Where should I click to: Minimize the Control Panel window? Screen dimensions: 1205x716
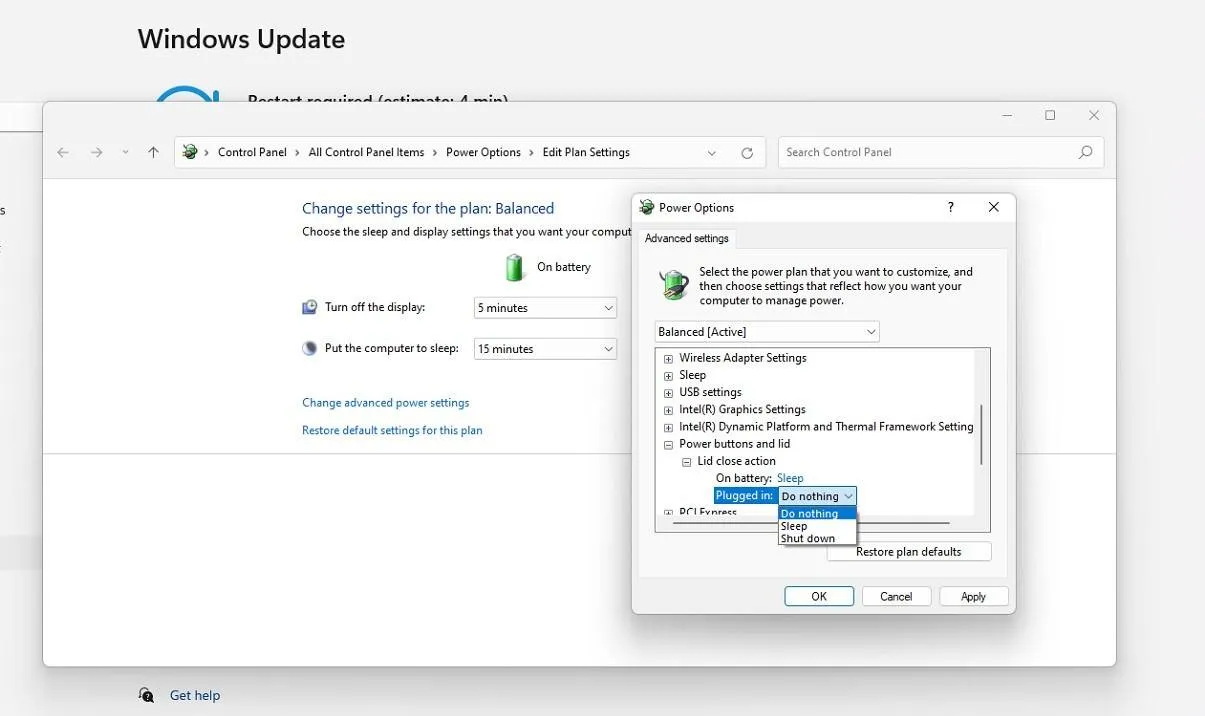[1006, 116]
